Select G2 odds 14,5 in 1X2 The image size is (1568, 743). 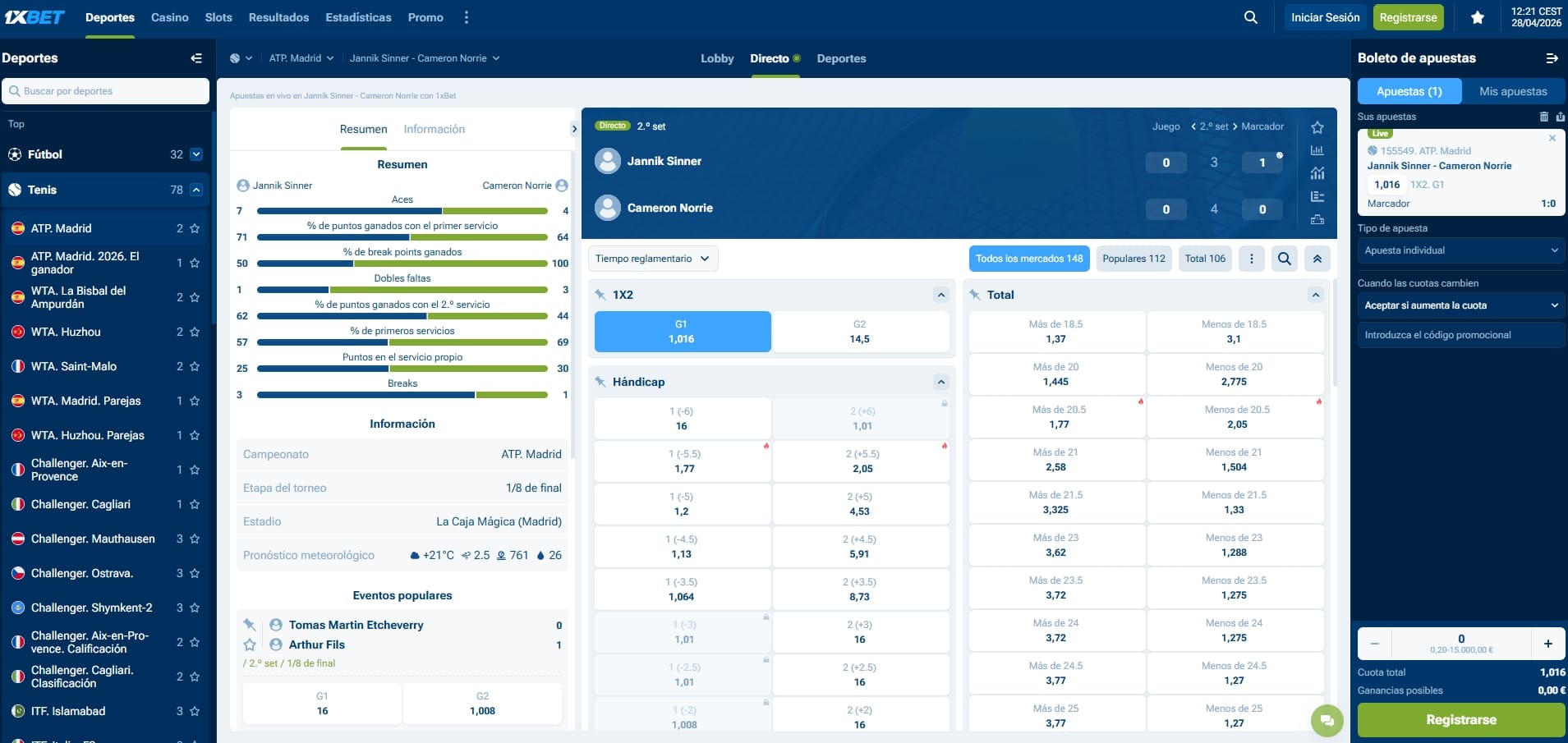pos(860,332)
